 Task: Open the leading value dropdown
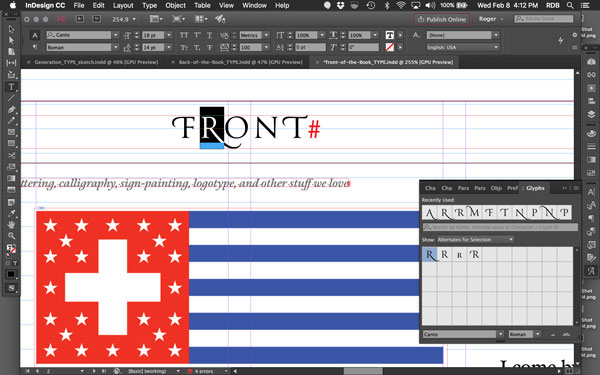click(169, 47)
